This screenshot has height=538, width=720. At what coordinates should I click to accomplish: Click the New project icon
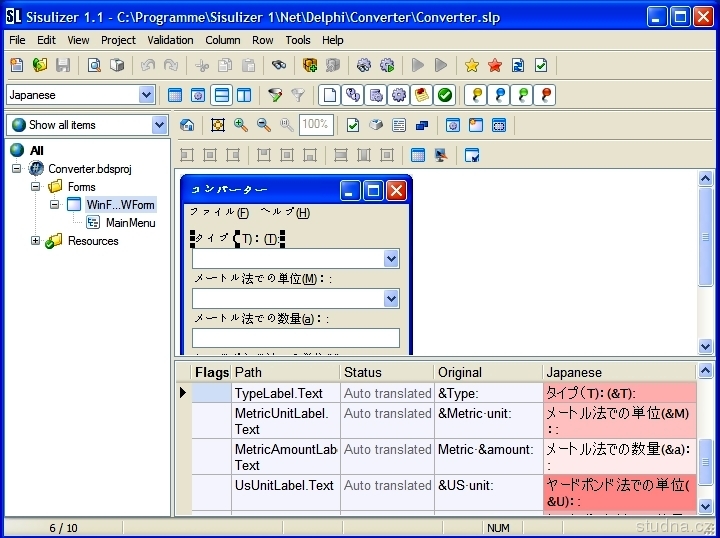point(17,66)
